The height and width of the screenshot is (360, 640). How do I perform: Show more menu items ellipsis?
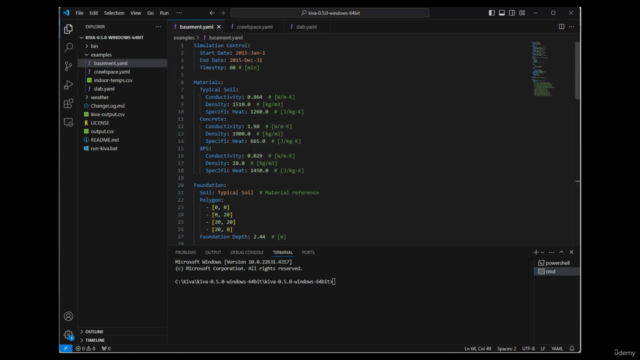[x=179, y=13]
